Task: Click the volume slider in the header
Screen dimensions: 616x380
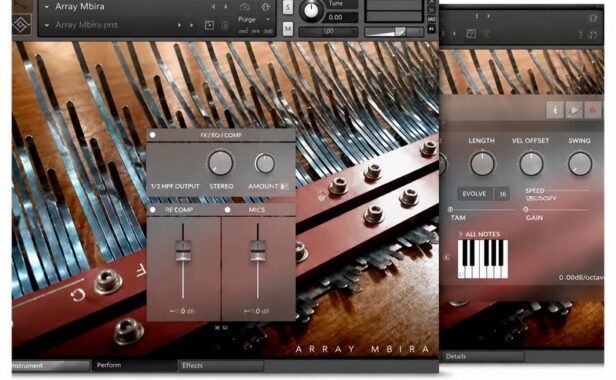Action: click(x=394, y=32)
